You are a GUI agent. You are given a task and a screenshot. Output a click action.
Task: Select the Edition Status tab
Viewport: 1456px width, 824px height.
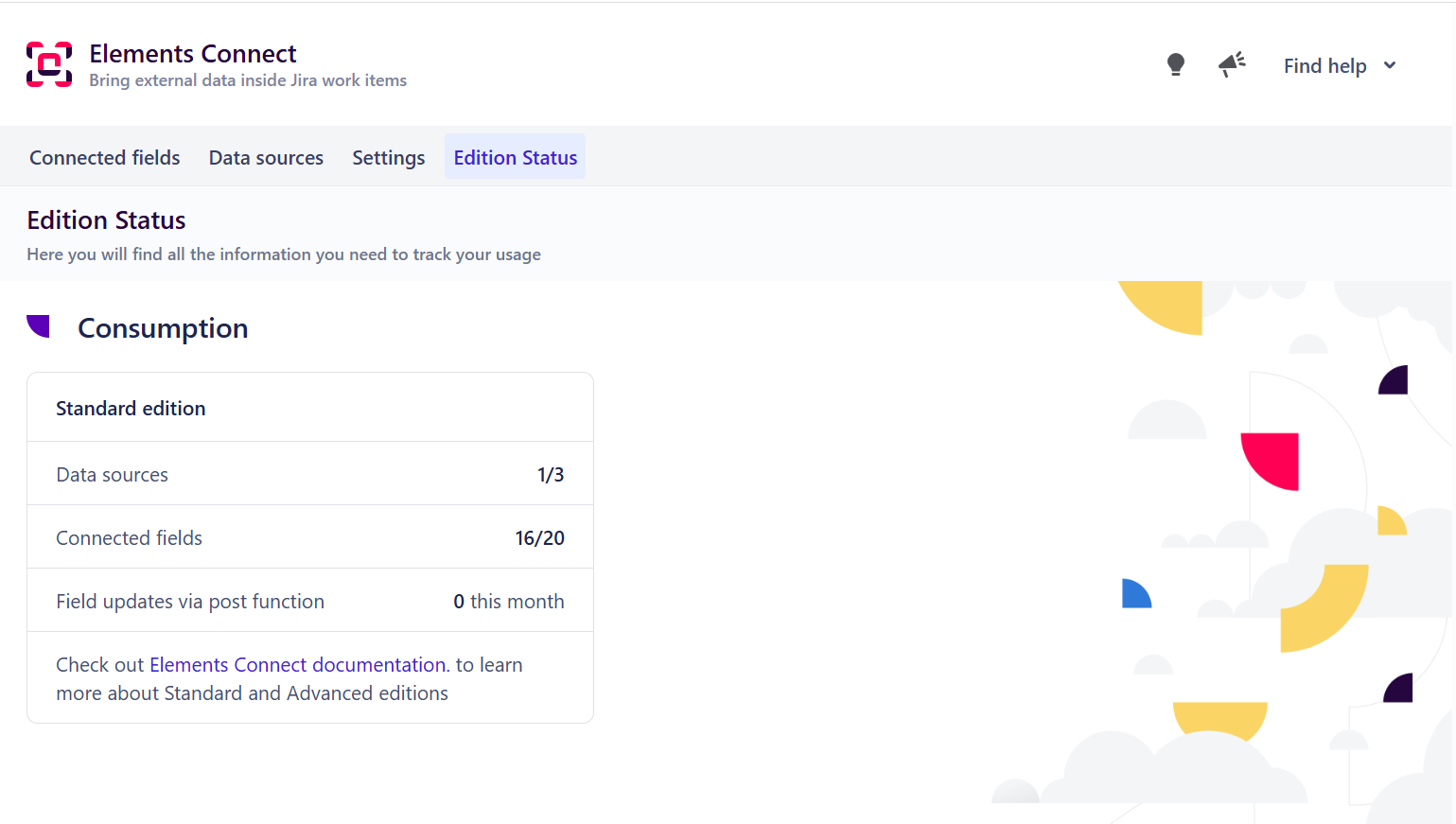tap(515, 158)
